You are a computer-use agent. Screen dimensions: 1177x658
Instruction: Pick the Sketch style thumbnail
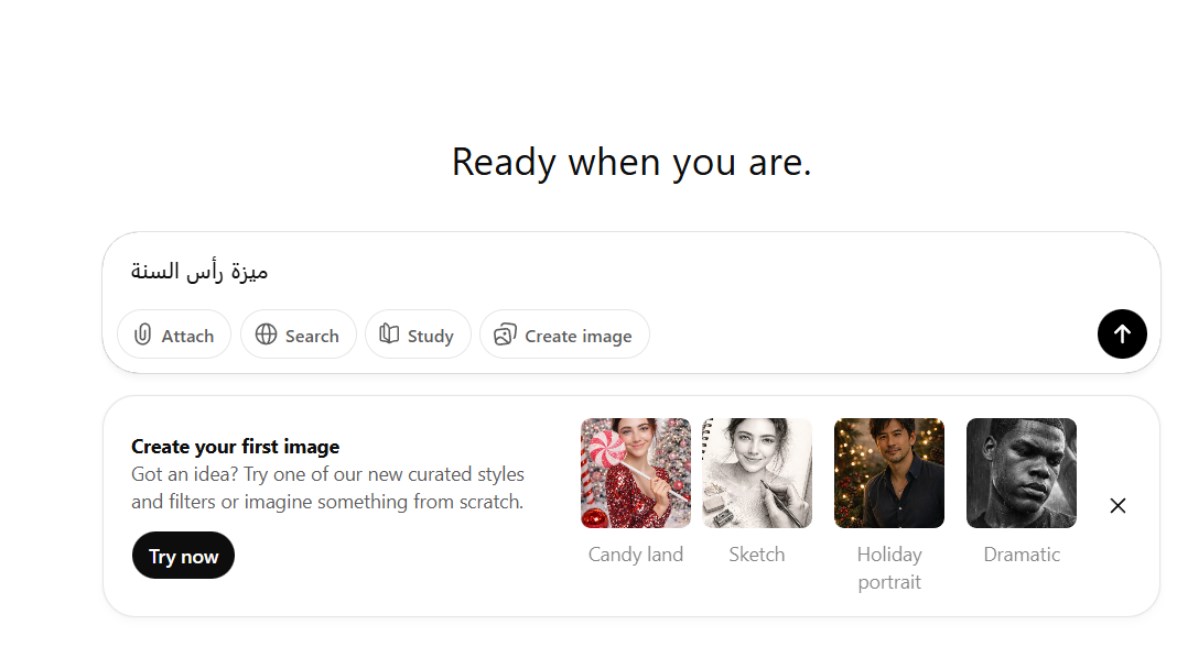pos(756,473)
